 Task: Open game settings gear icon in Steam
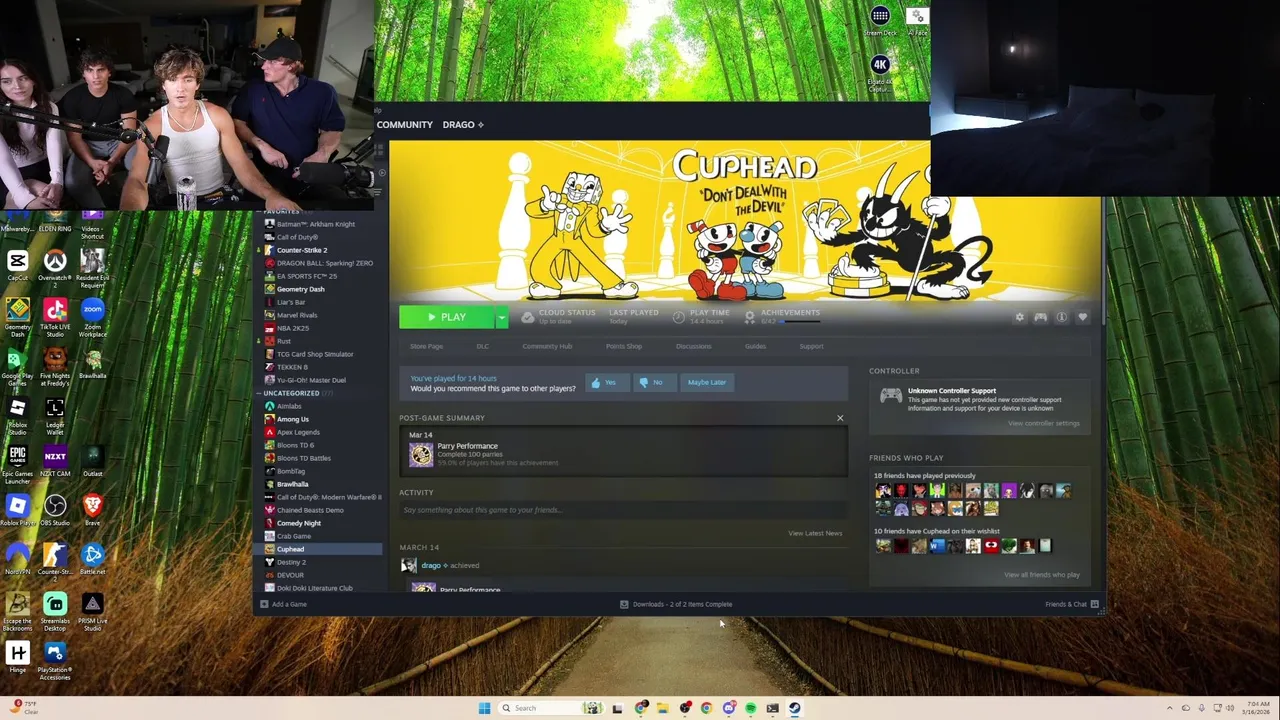point(1019,317)
